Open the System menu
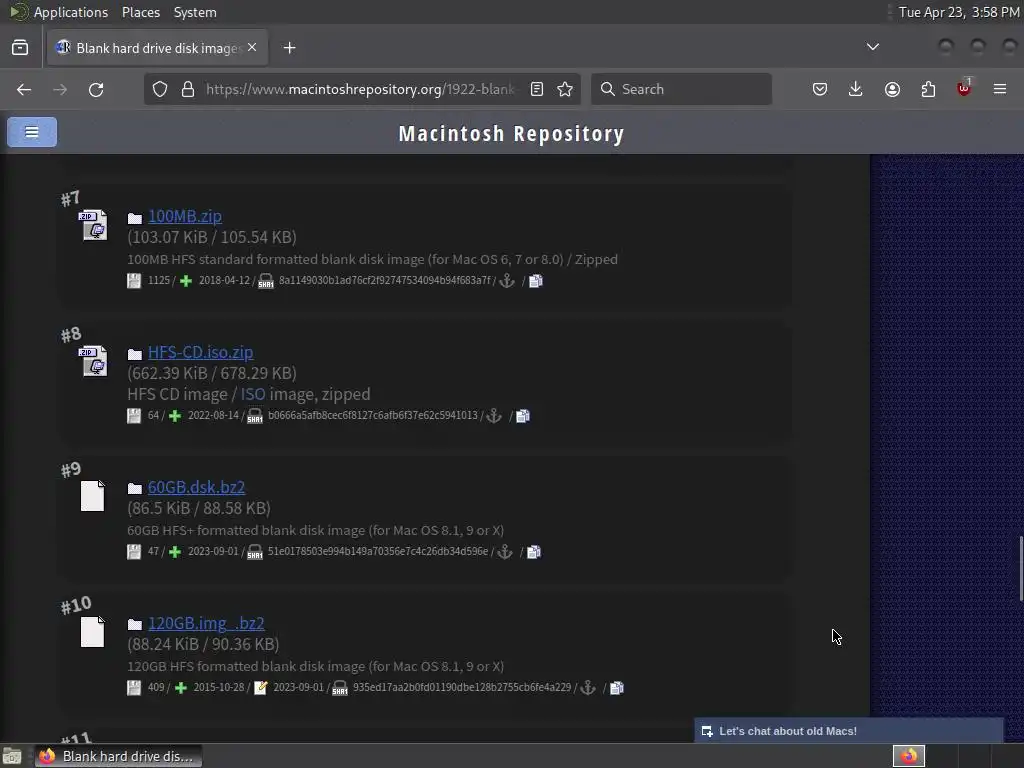 pyautogui.click(x=195, y=12)
